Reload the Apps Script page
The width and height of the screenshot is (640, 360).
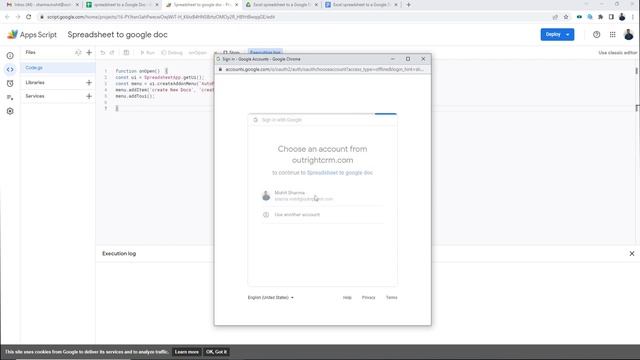29,17
